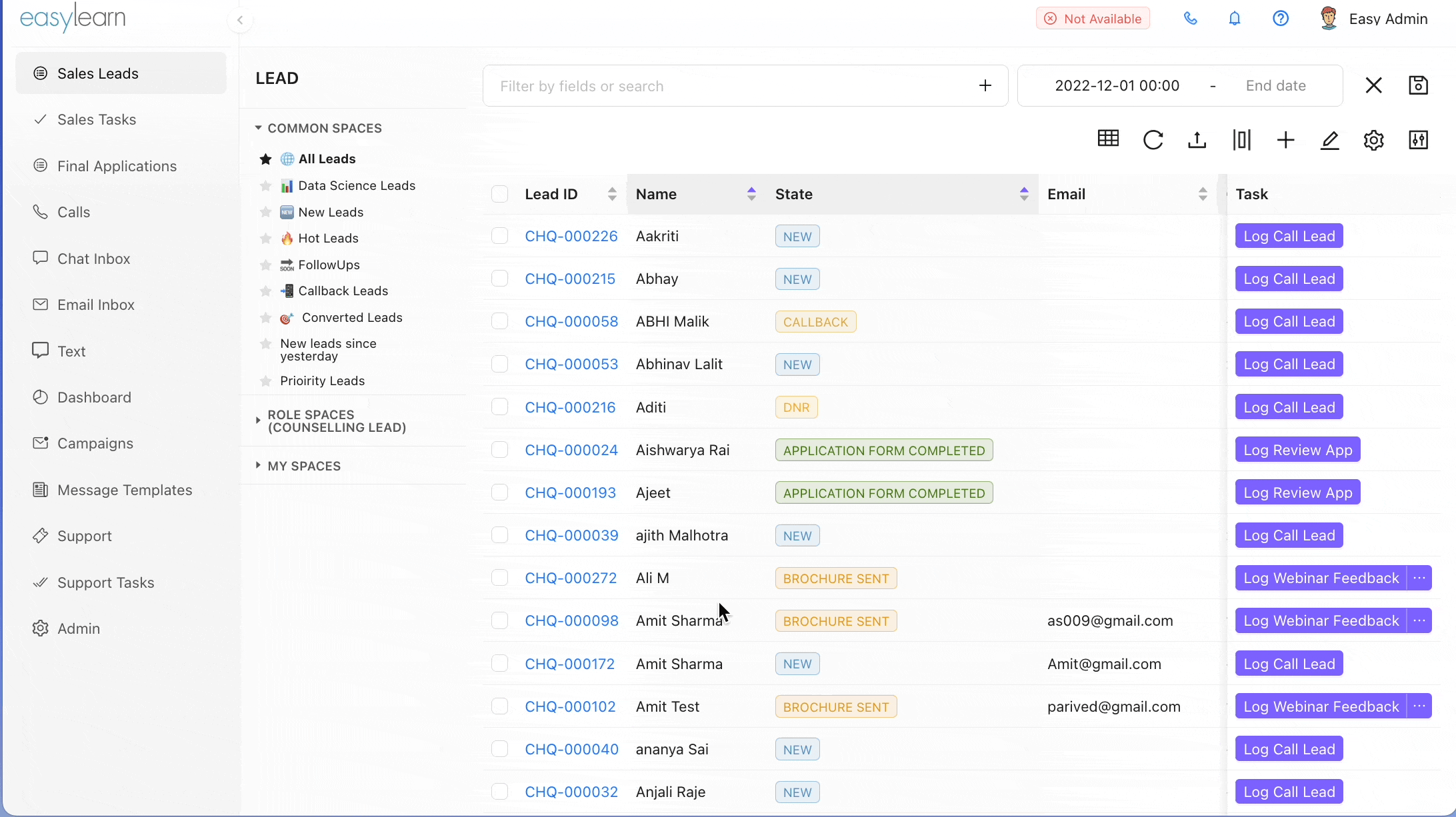1456x817 pixels.
Task: Tick the checkbox for Aakriti's lead row
Action: [x=499, y=236]
